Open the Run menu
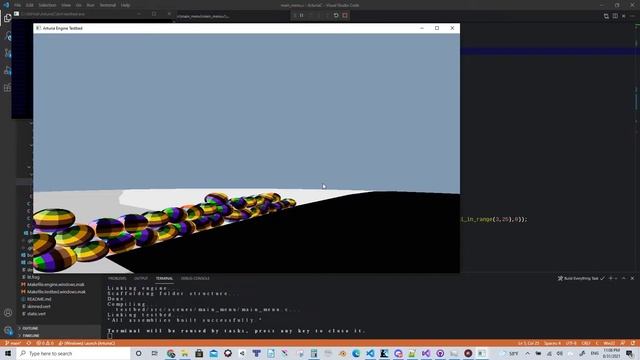Image resolution: width=640 pixels, height=360 pixels. point(91,5)
